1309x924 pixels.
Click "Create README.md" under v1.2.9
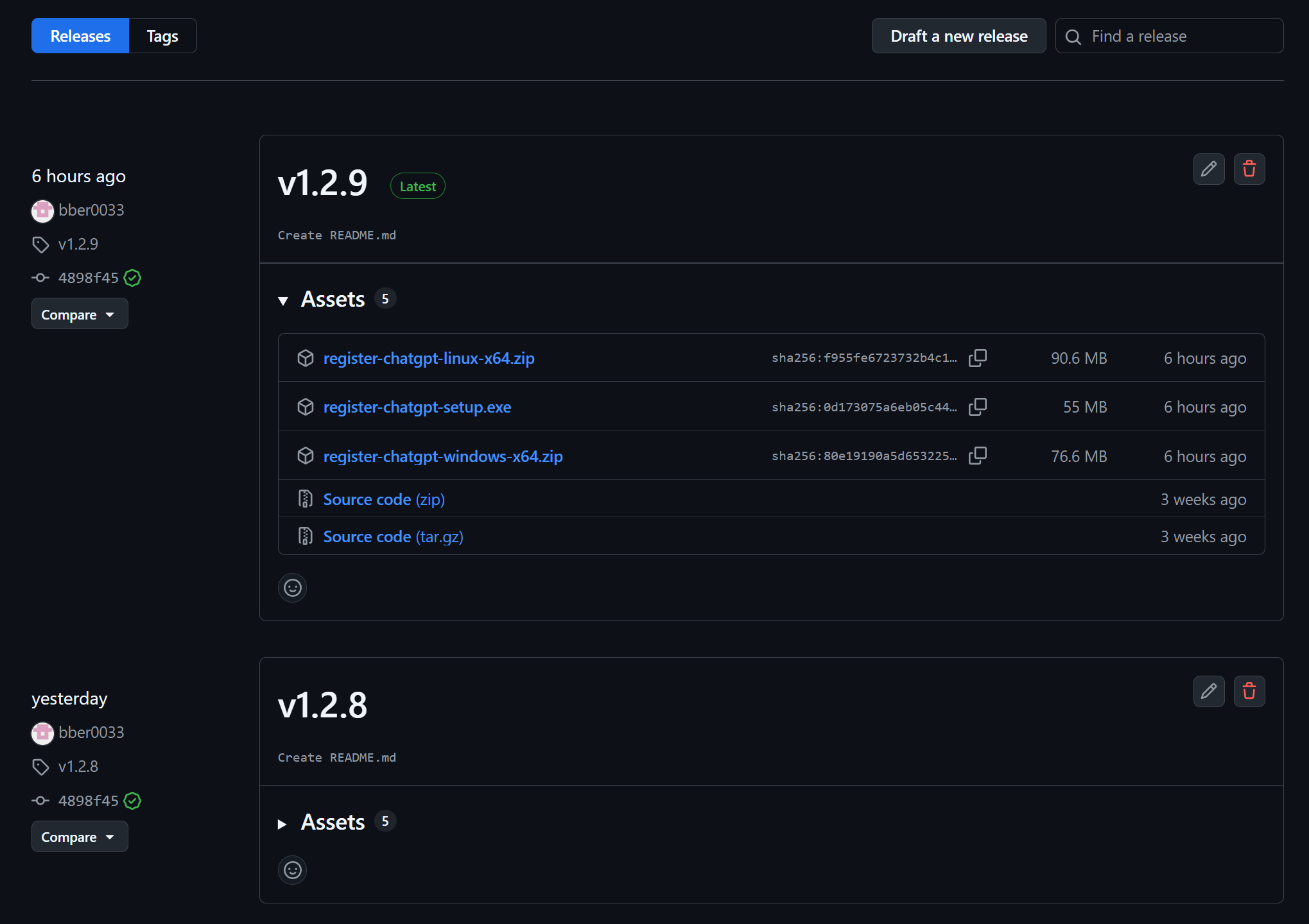tap(337, 235)
